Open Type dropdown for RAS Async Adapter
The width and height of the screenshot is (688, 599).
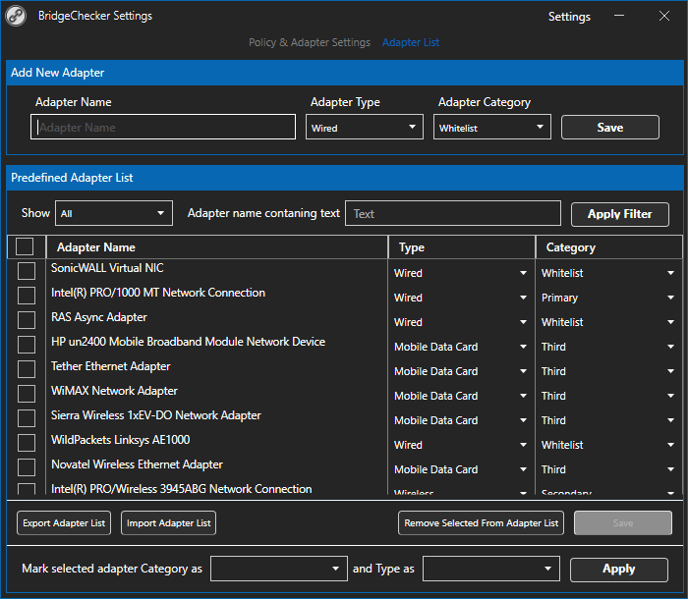point(461,322)
